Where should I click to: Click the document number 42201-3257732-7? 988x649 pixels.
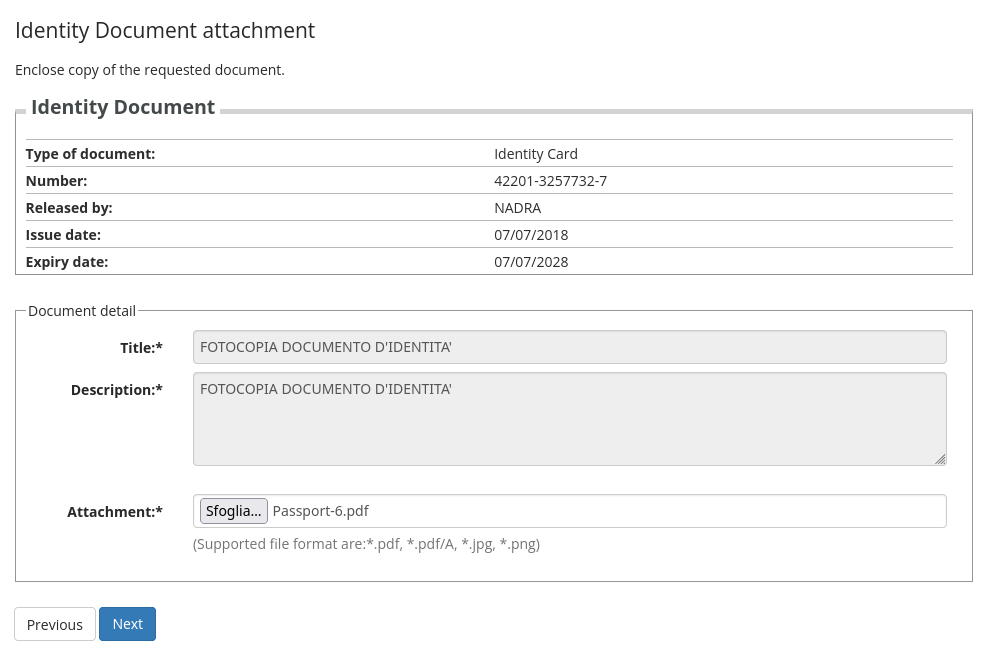click(550, 181)
